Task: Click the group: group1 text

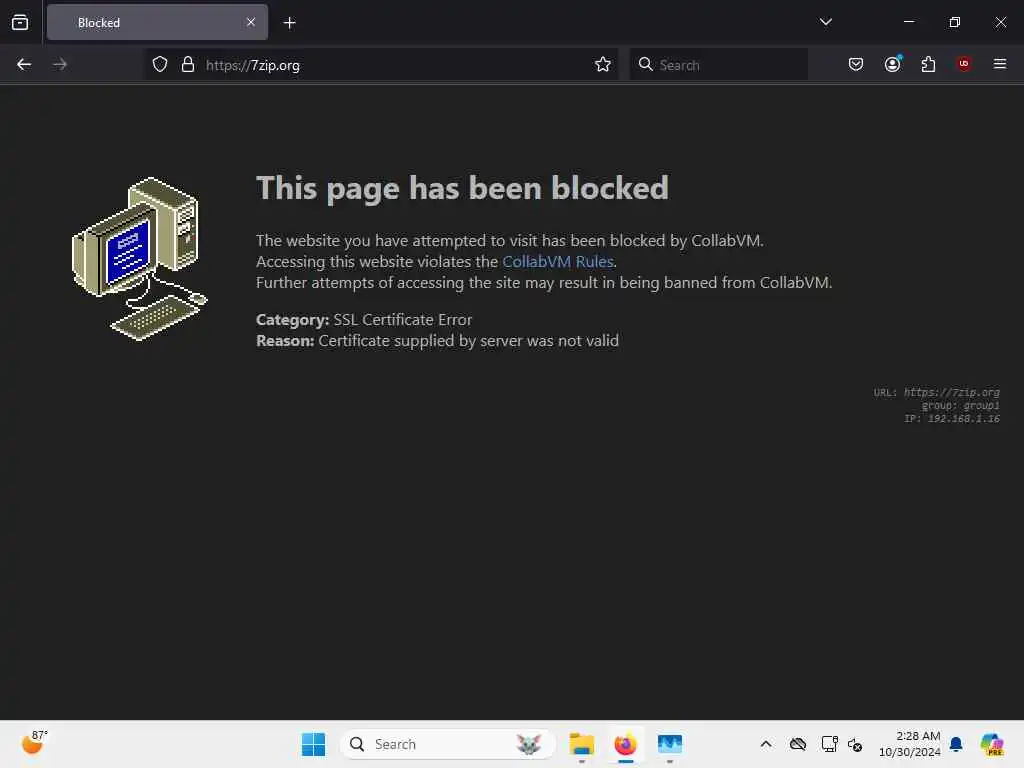Action: (961, 406)
